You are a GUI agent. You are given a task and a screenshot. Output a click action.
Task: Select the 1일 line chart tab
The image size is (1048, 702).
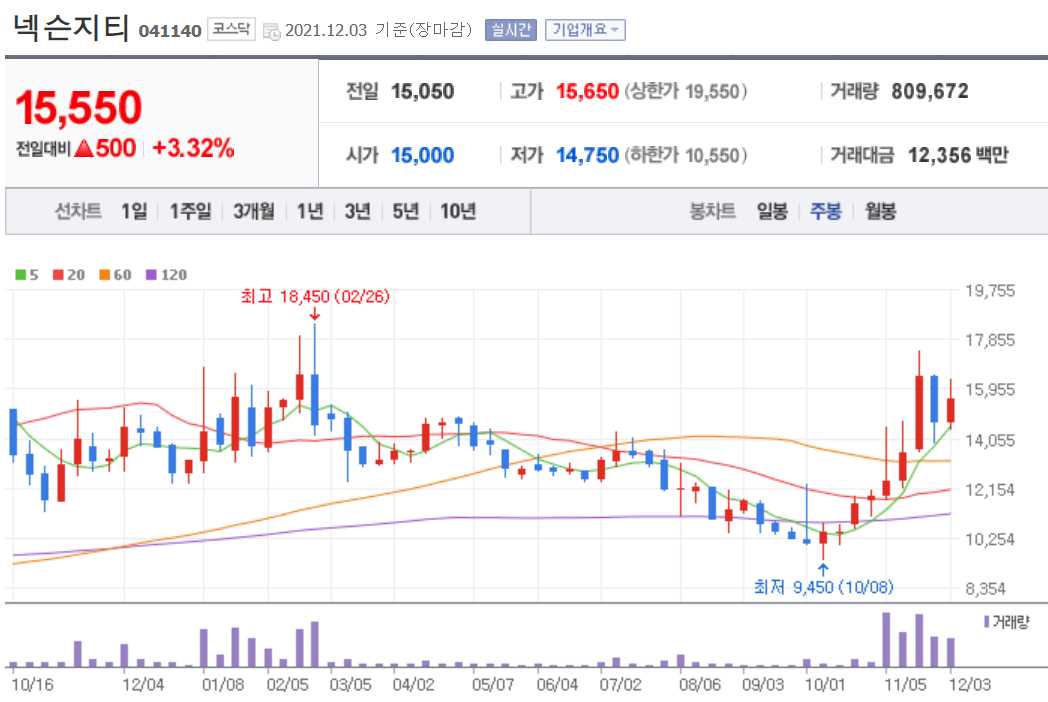(x=134, y=211)
